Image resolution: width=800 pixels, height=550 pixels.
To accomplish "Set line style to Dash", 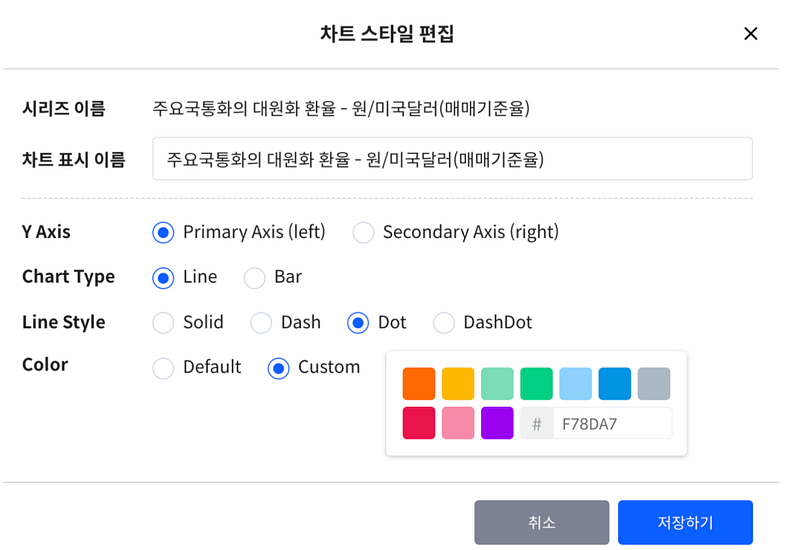I will point(261,322).
